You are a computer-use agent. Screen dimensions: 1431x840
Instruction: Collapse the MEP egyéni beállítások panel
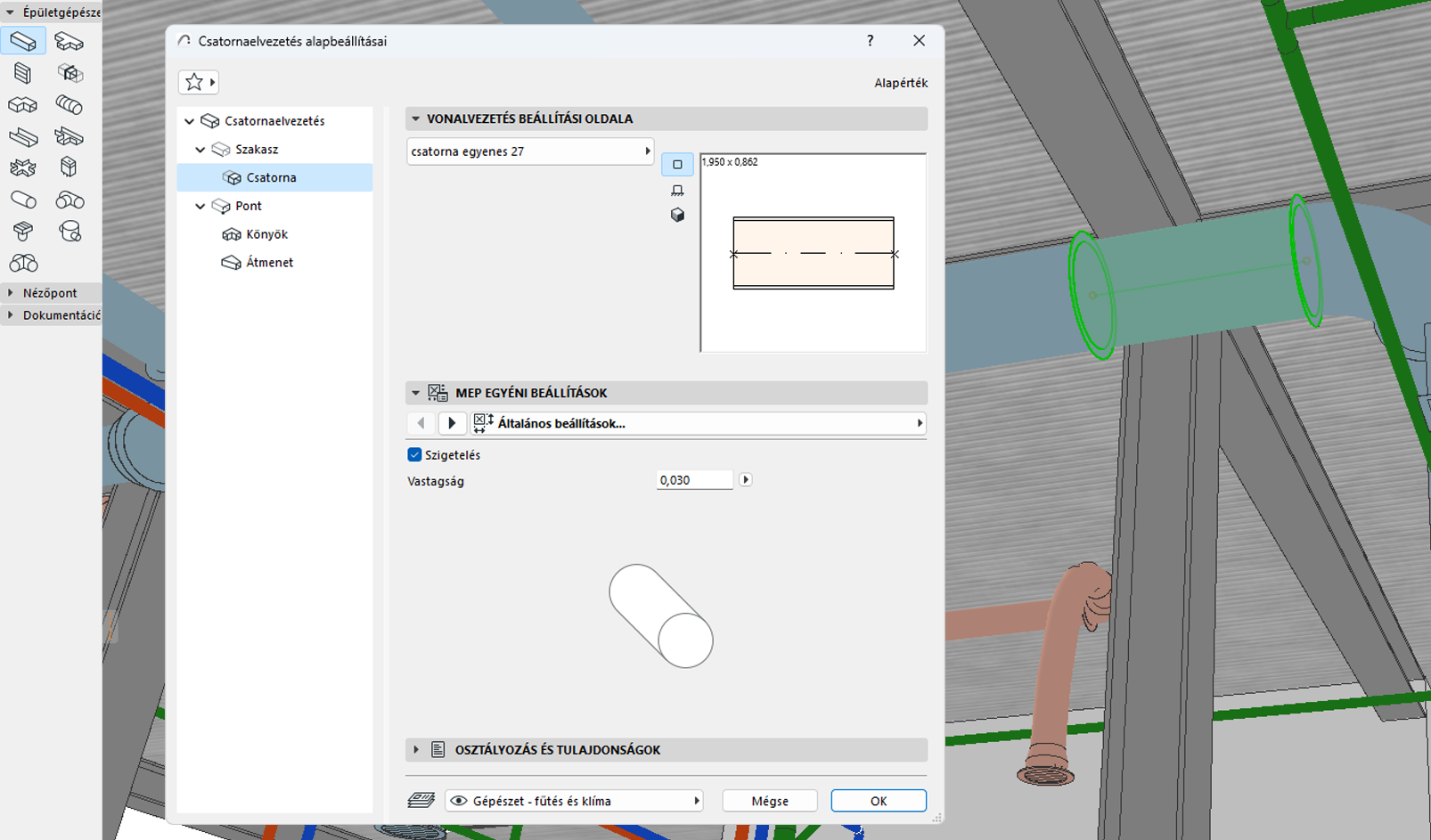pos(416,393)
